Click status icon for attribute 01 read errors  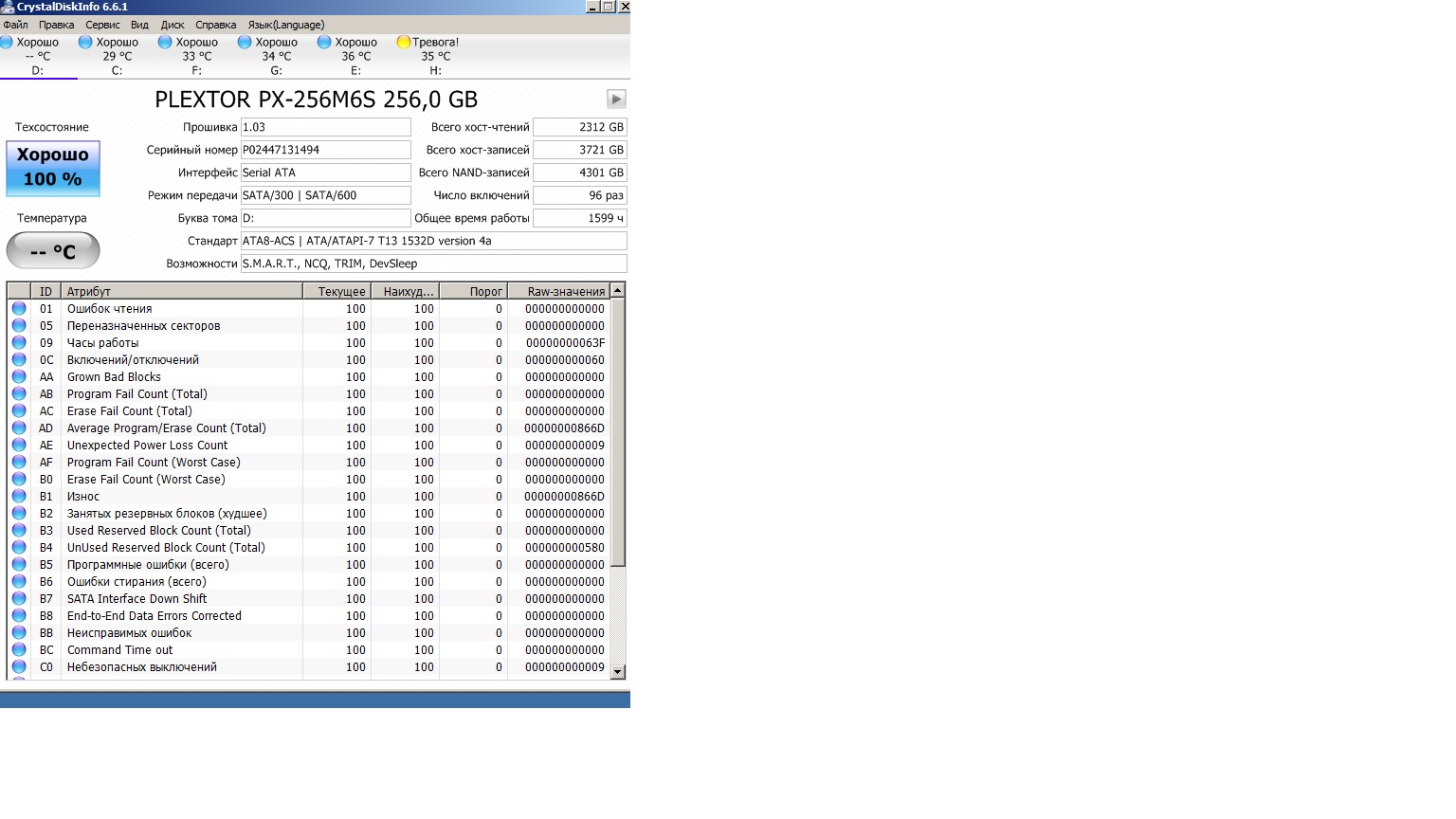(x=19, y=308)
